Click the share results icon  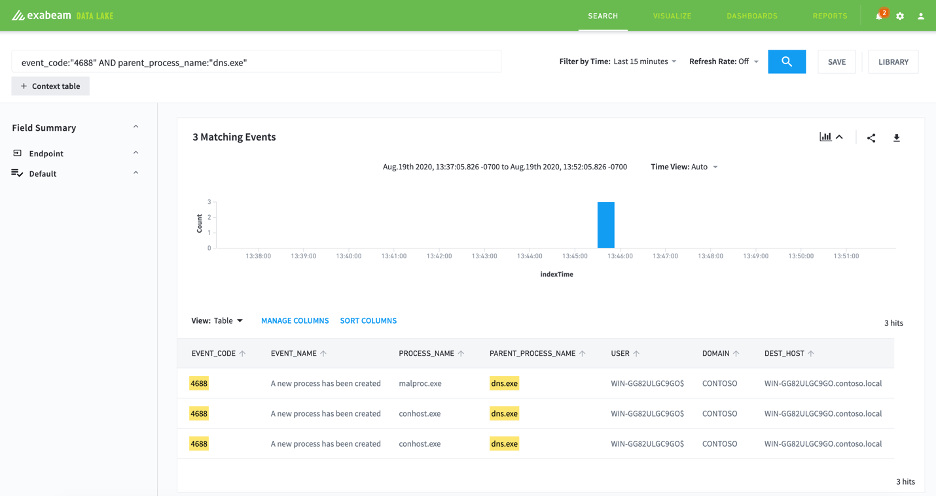pos(871,138)
